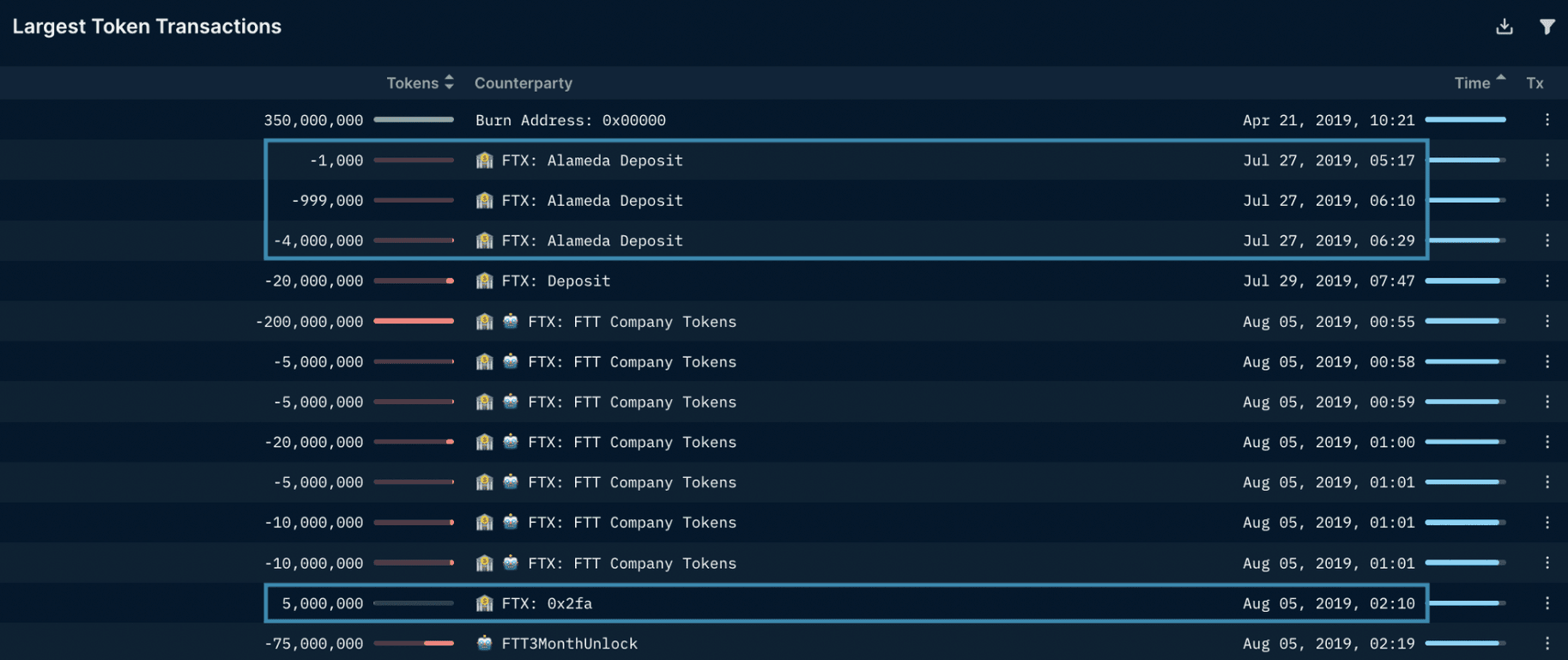Click the Counterparty column header
The width and height of the screenshot is (1568, 660).
tap(524, 82)
